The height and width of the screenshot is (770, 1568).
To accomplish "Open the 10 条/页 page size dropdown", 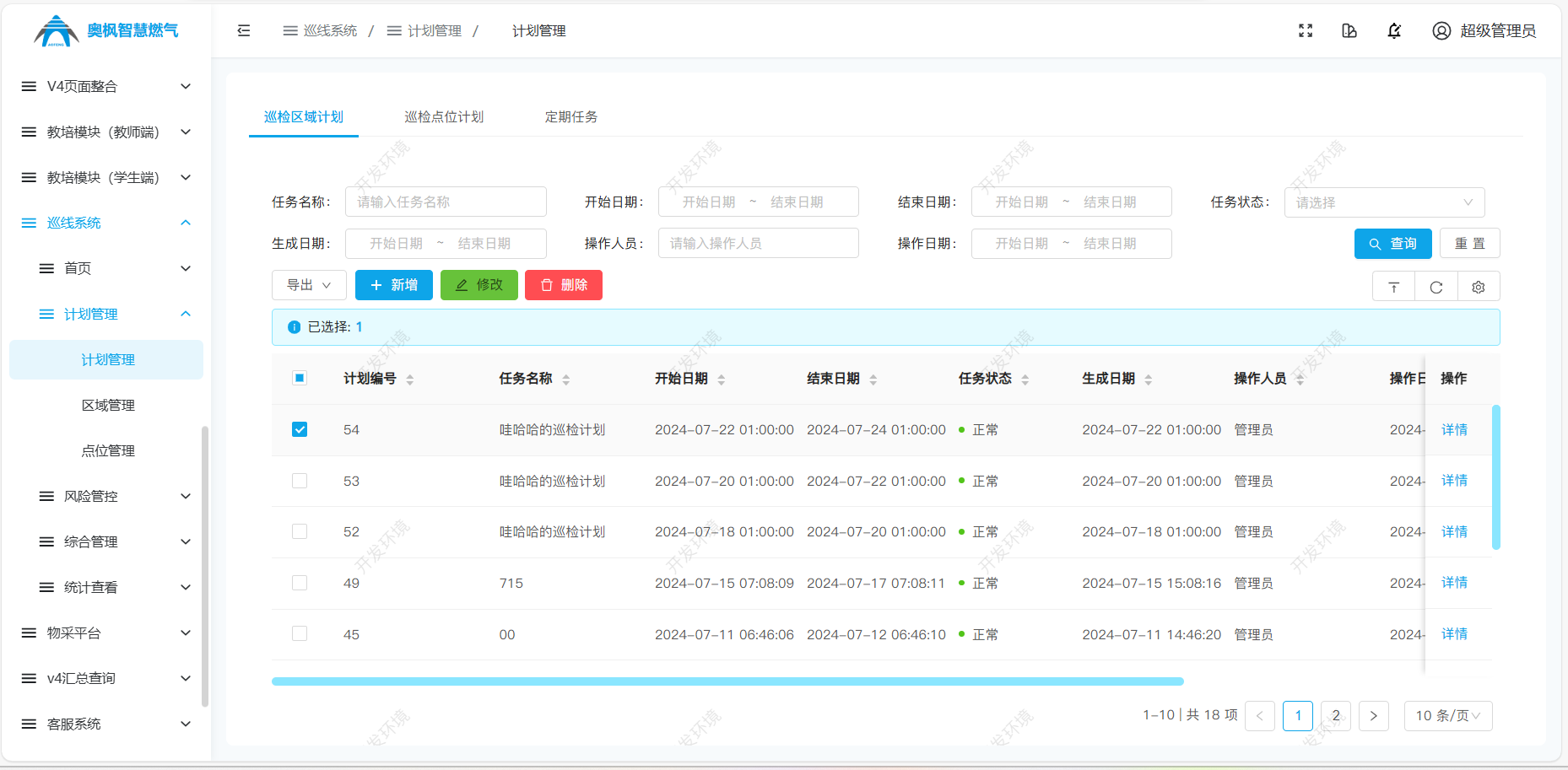I will coord(1448,716).
